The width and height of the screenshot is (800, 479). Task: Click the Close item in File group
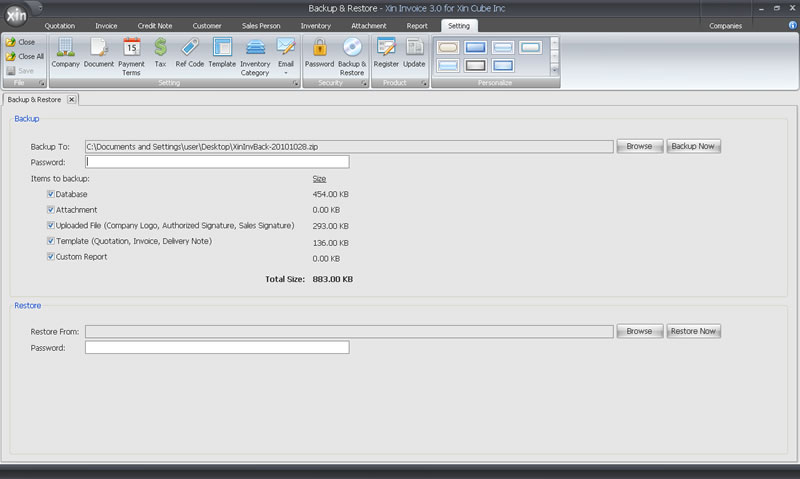pyautogui.click(x=21, y=42)
